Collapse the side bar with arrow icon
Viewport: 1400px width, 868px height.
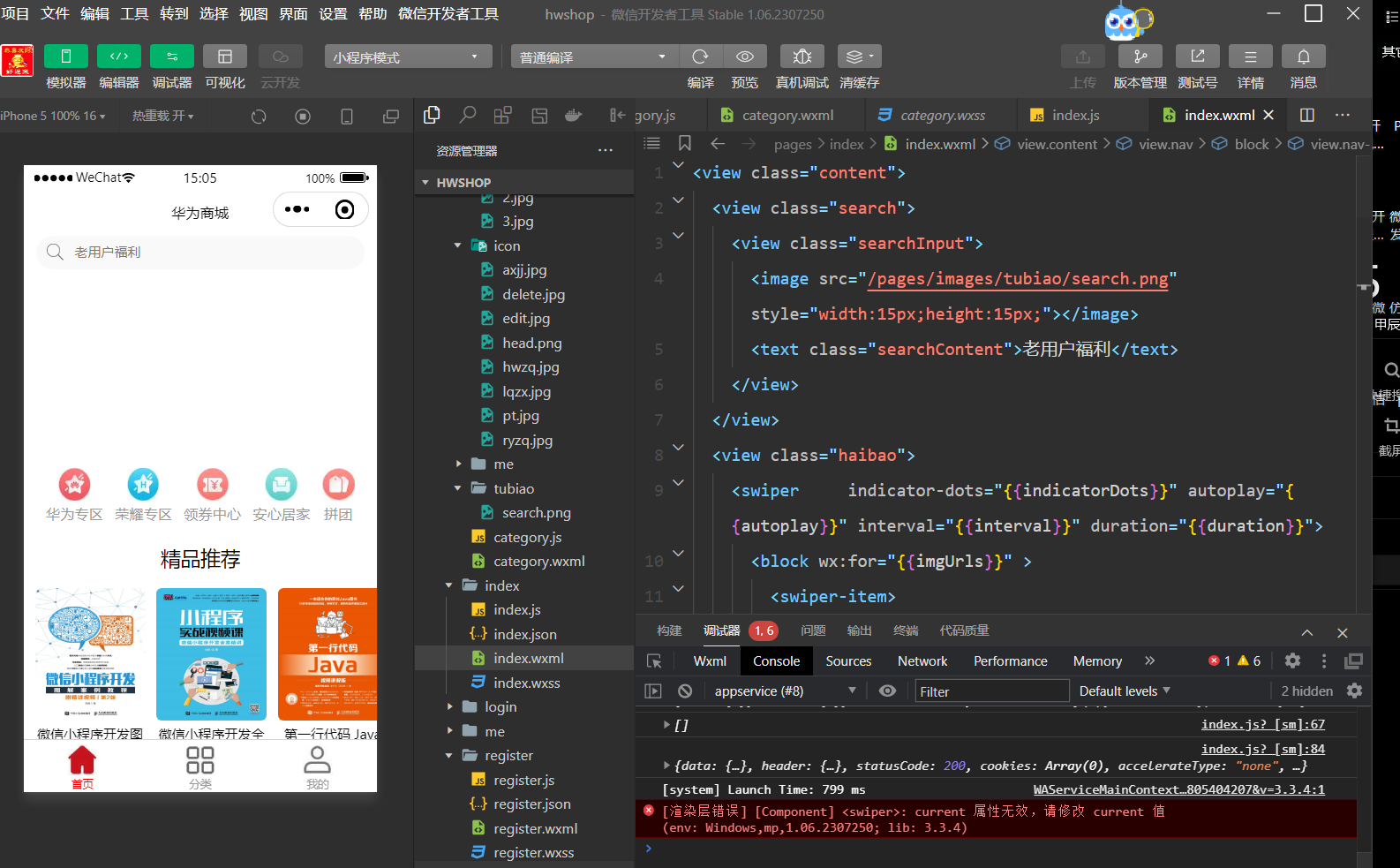tap(618, 115)
